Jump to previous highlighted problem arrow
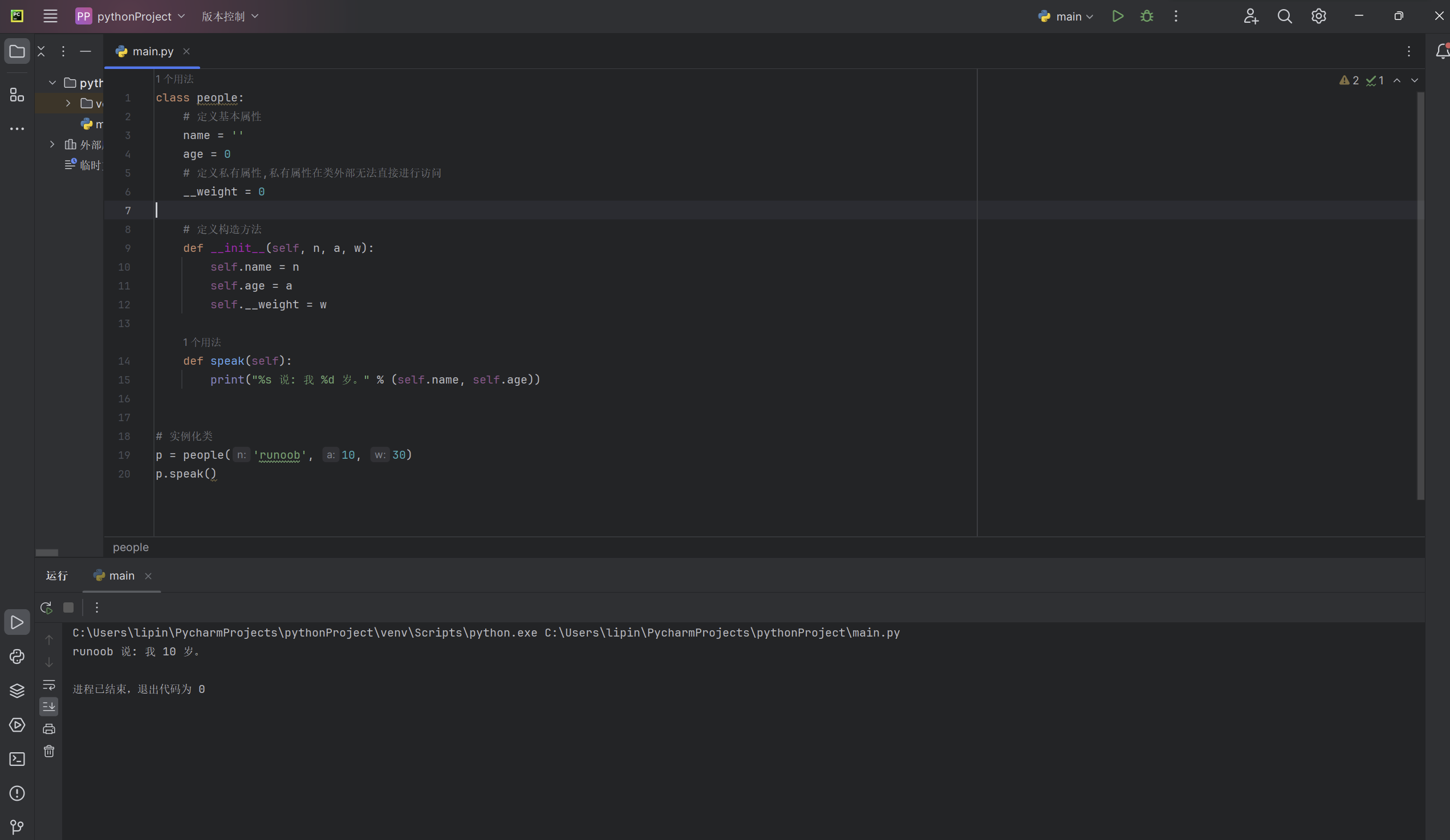Viewport: 1450px width, 840px height. [1397, 80]
